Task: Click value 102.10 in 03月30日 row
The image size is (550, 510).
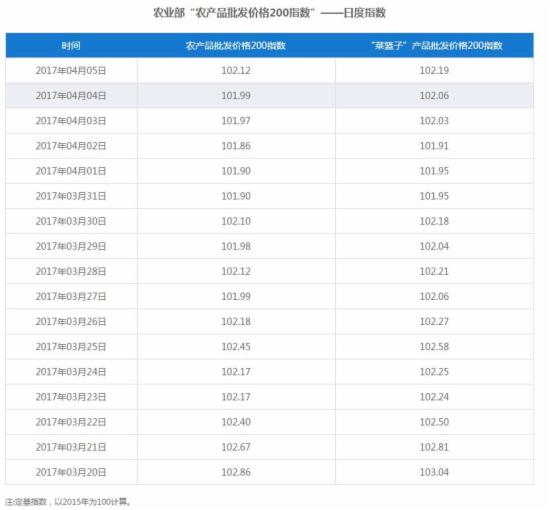Action: click(236, 221)
